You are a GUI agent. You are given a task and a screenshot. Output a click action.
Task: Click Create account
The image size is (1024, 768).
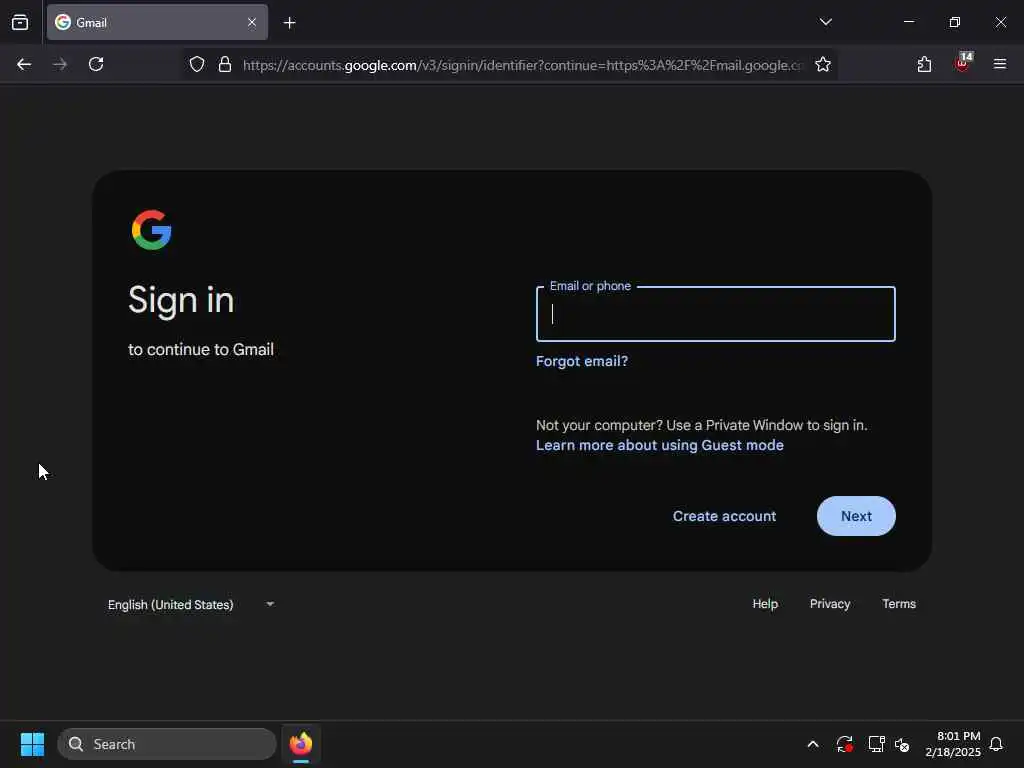[724, 516]
